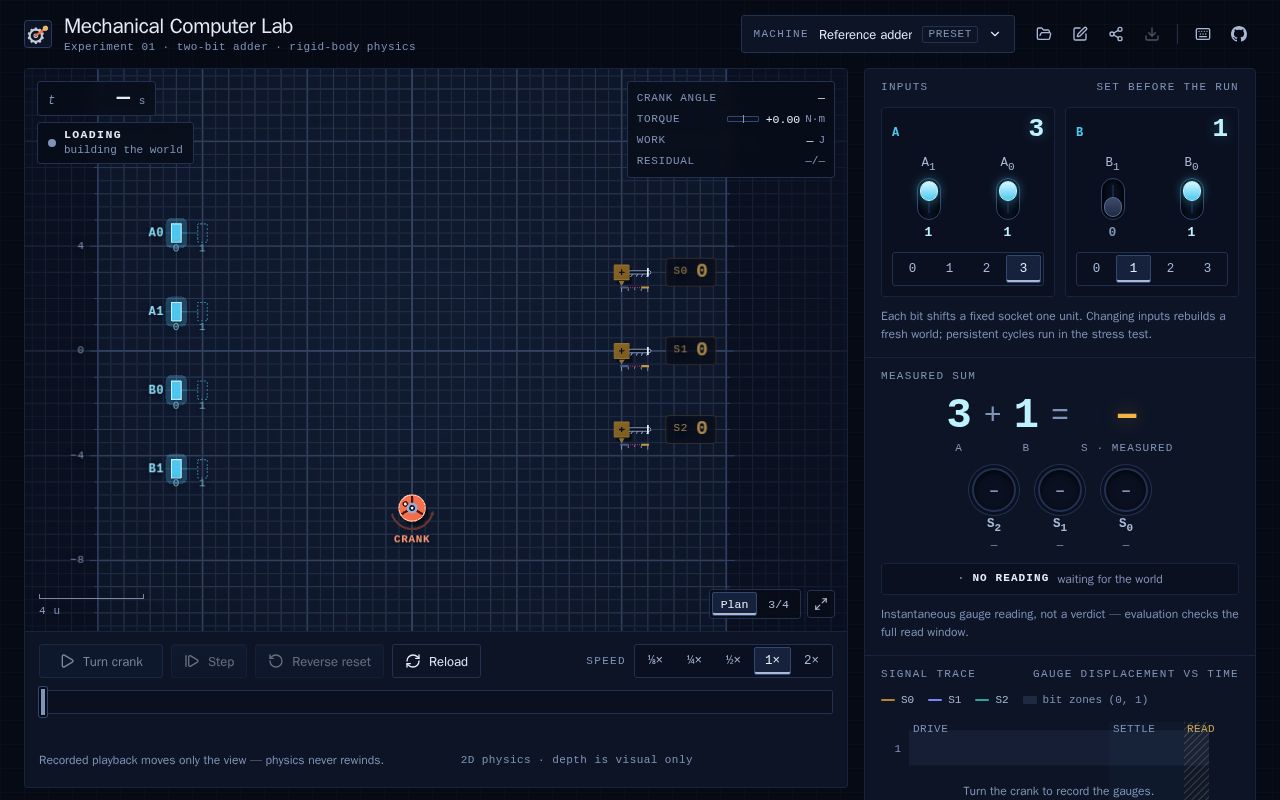Click the share icon in the header
The height and width of the screenshot is (800, 1280).
(x=1116, y=34)
